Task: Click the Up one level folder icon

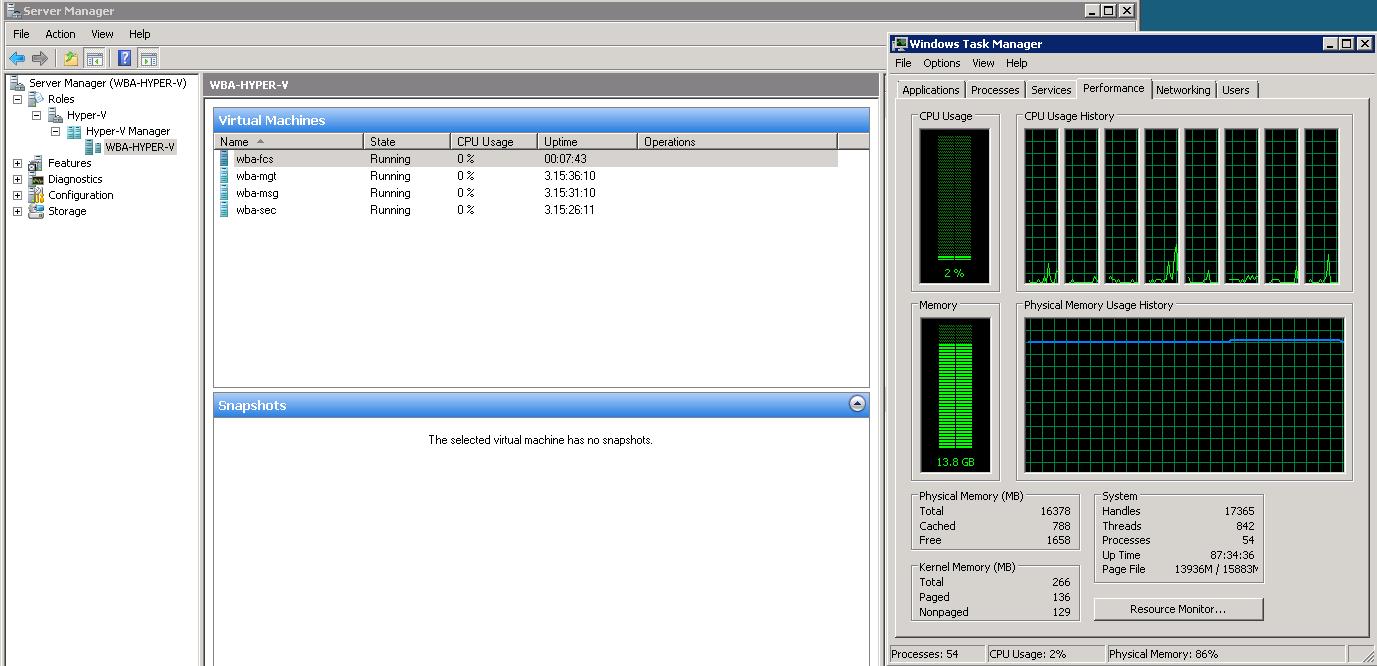Action: pos(71,58)
